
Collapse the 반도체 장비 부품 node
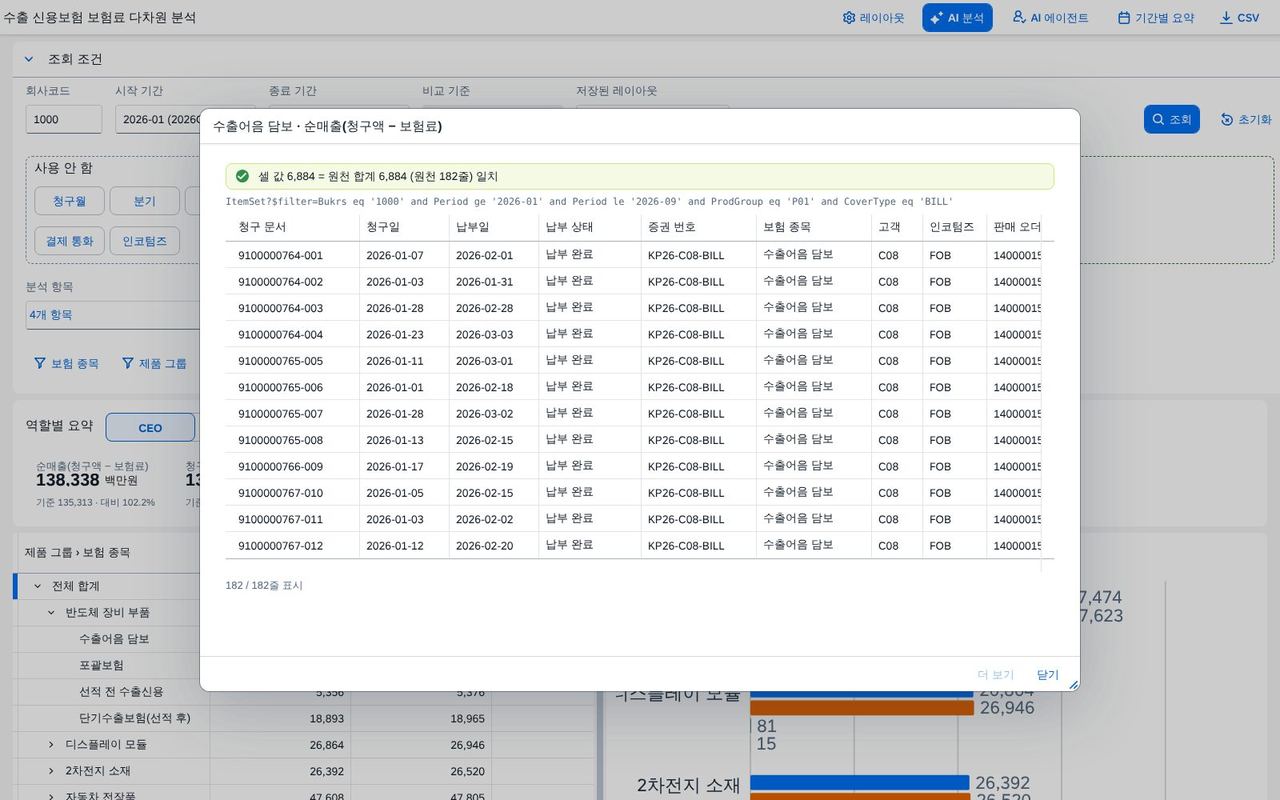coord(52,612)
